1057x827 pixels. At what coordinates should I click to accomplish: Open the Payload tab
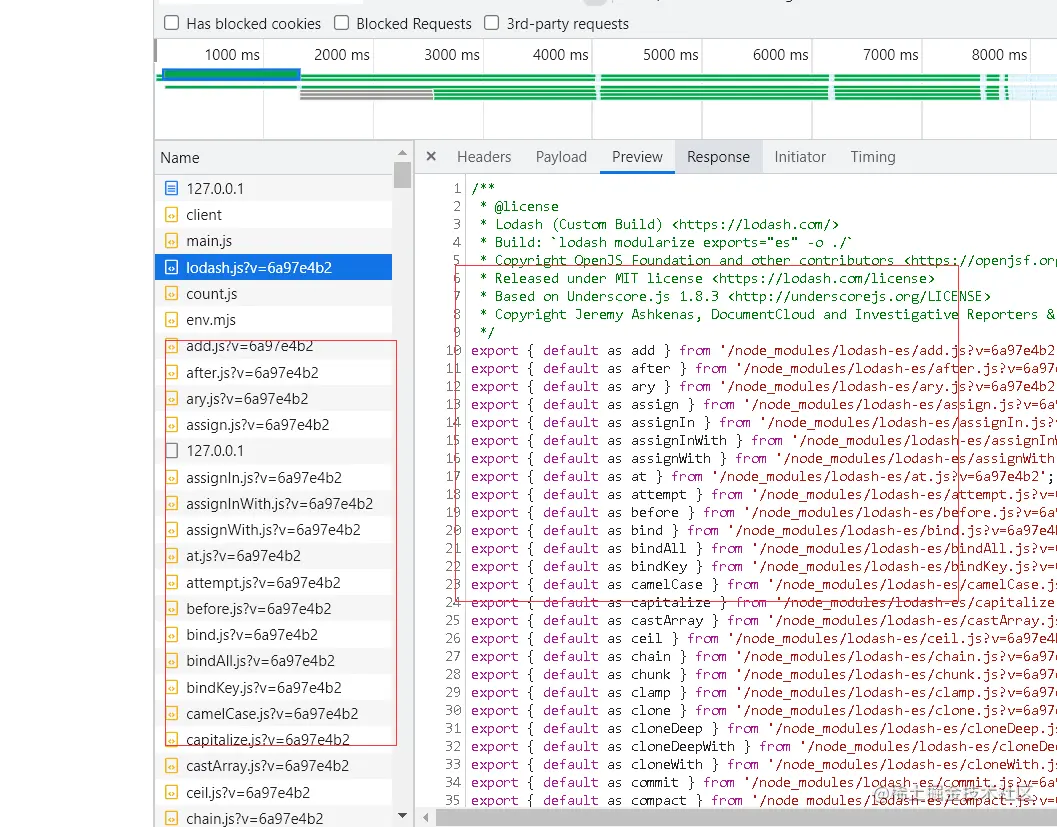tap(561, 157)
